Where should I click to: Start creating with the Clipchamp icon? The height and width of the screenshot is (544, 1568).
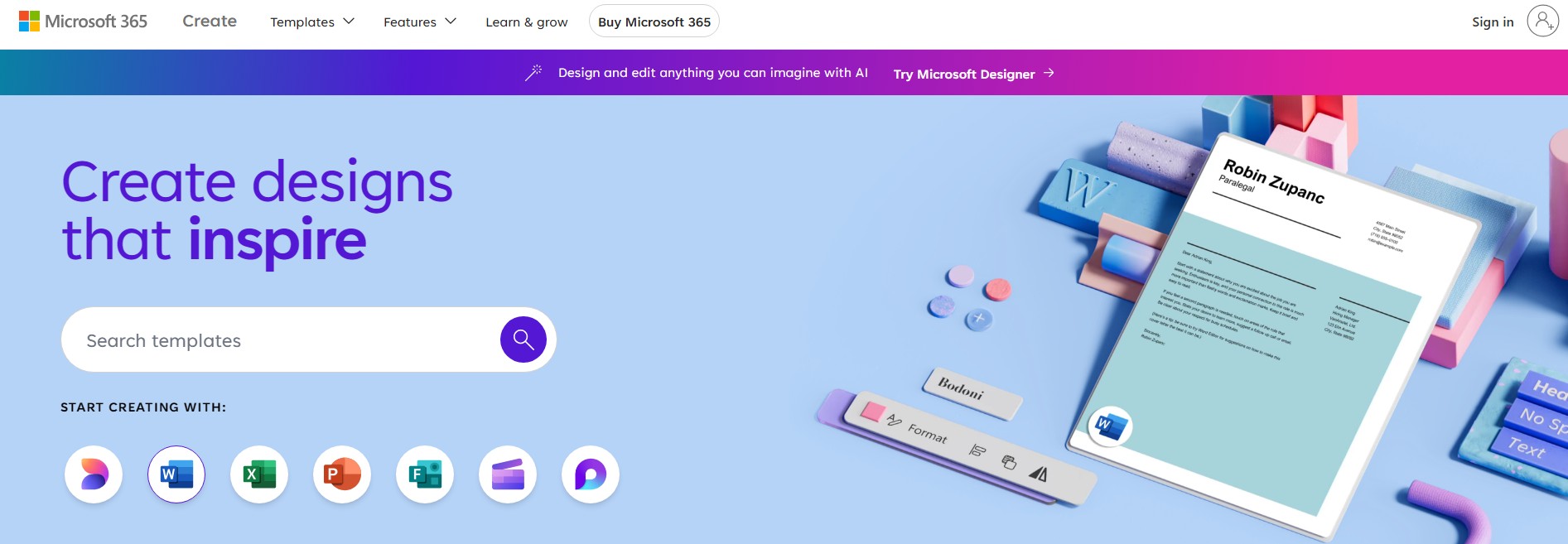[x=508, y=474]
